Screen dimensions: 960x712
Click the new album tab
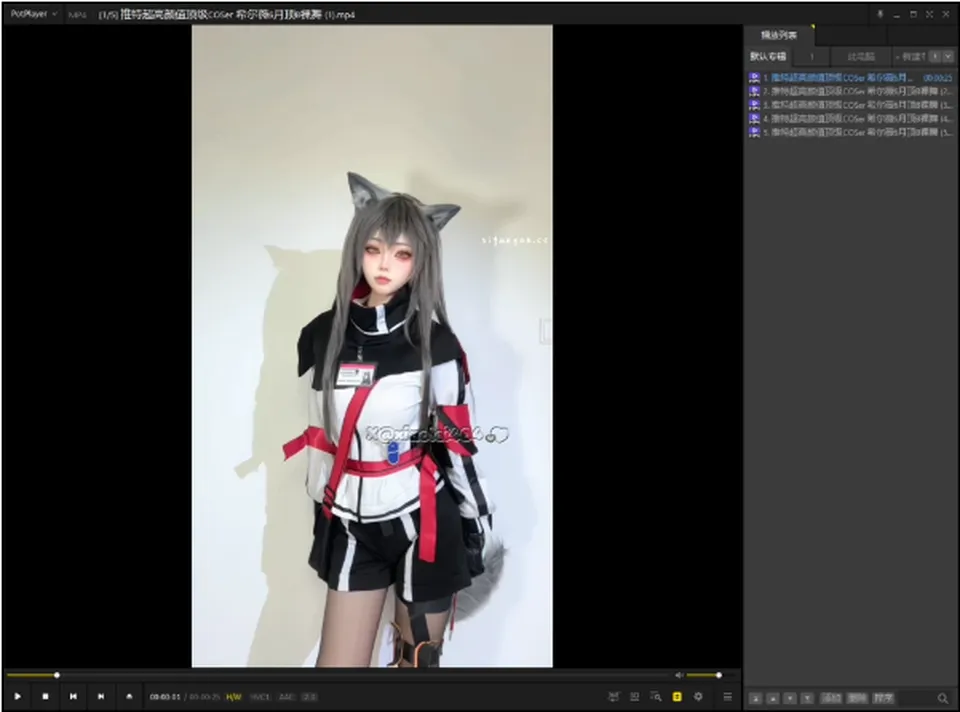910,56
